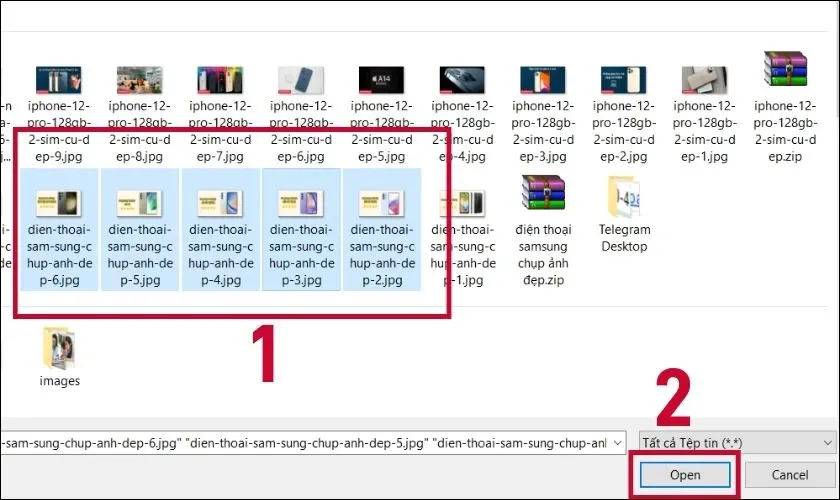Click the label iphone-12-pro-128gb-2-sim-cu-dep-1.jpg
This screenshot has height=500, width=840.
[x=704, y=131]
